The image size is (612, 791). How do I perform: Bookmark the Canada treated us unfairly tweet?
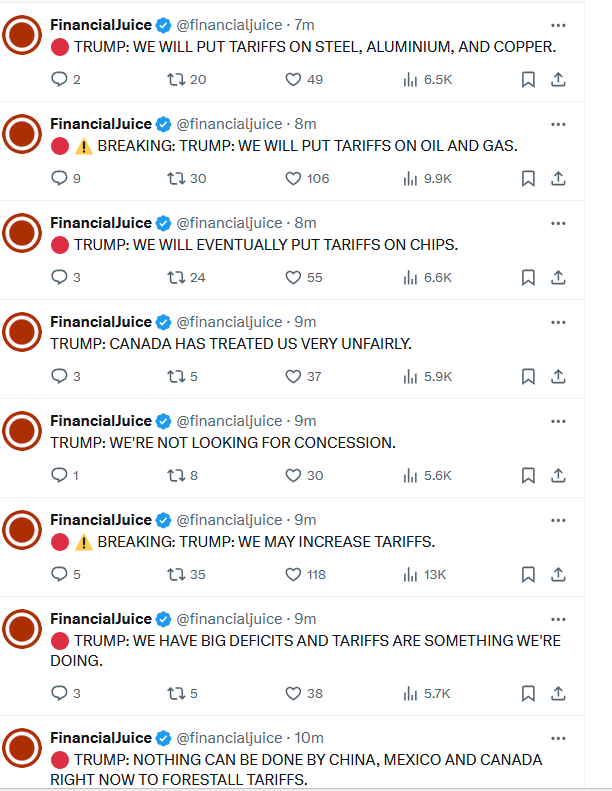[528, 376]
